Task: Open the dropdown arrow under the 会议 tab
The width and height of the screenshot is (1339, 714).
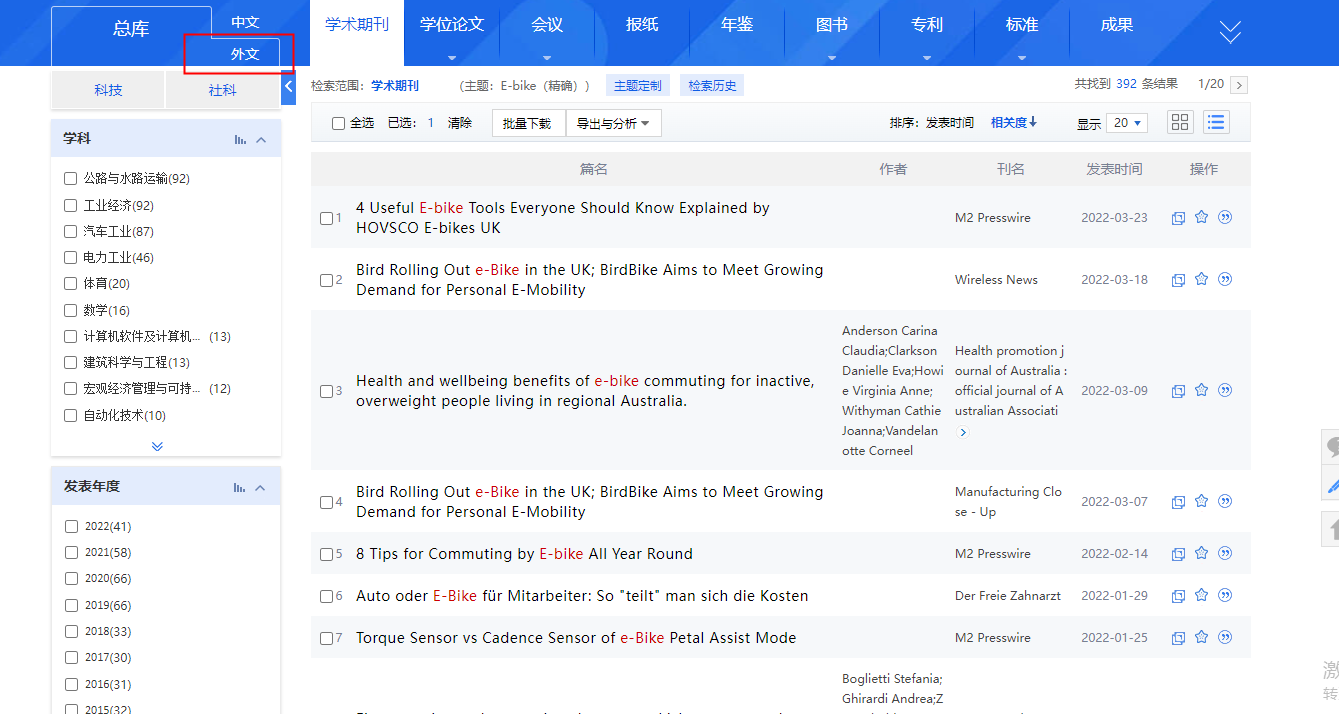Action: coord(547,58)
